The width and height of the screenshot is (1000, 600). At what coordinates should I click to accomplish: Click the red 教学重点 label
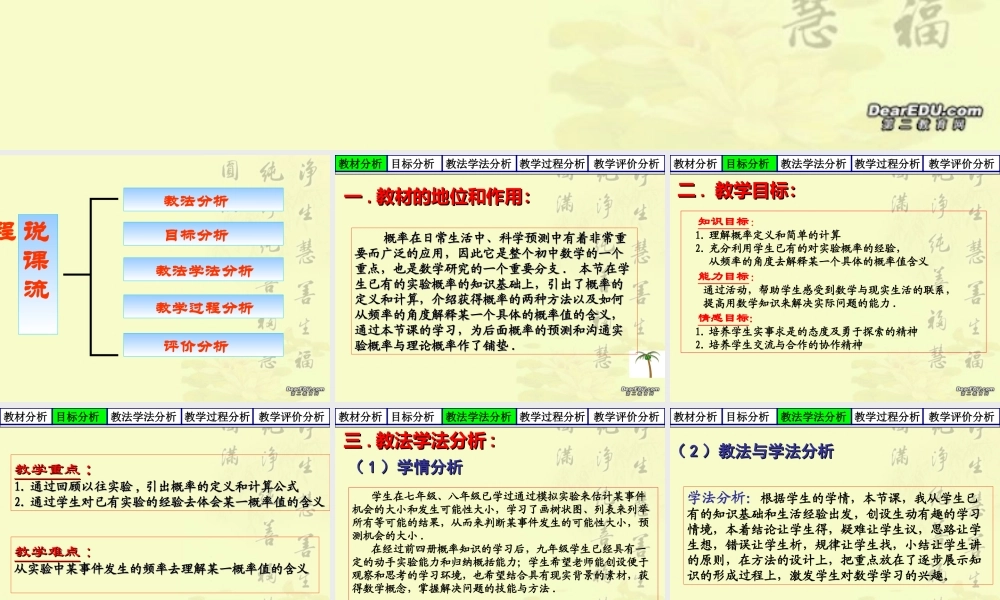coord(54,470)
